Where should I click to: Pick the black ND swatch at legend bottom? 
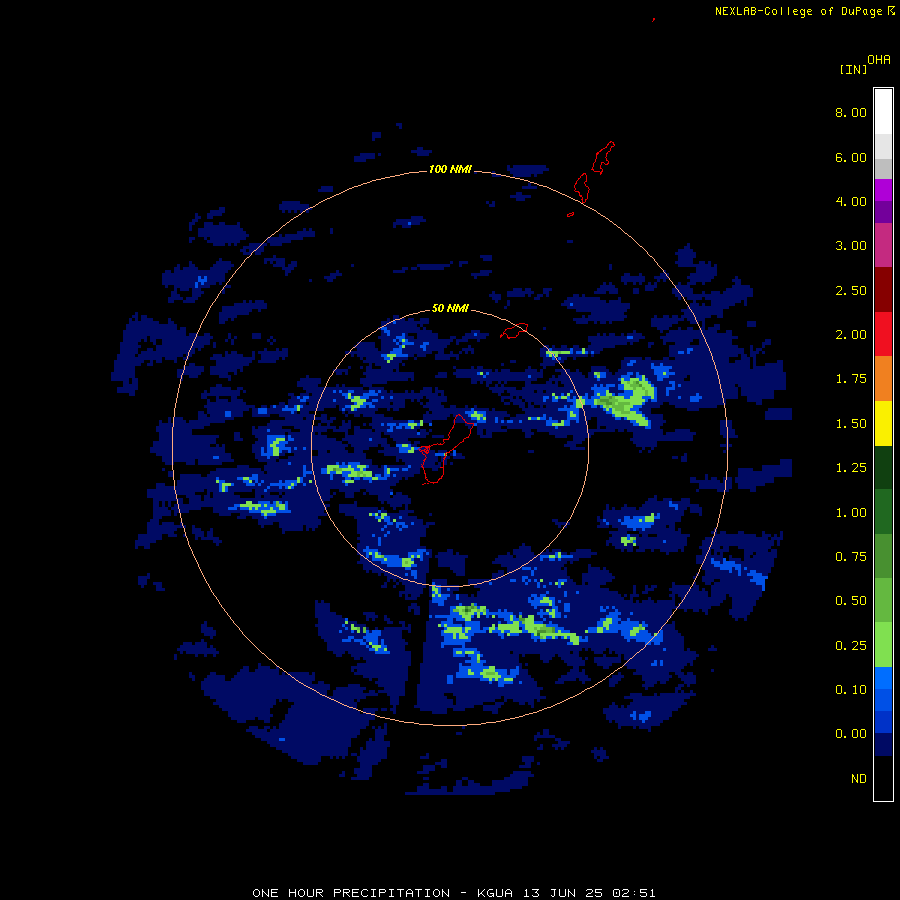click(883, 778)
